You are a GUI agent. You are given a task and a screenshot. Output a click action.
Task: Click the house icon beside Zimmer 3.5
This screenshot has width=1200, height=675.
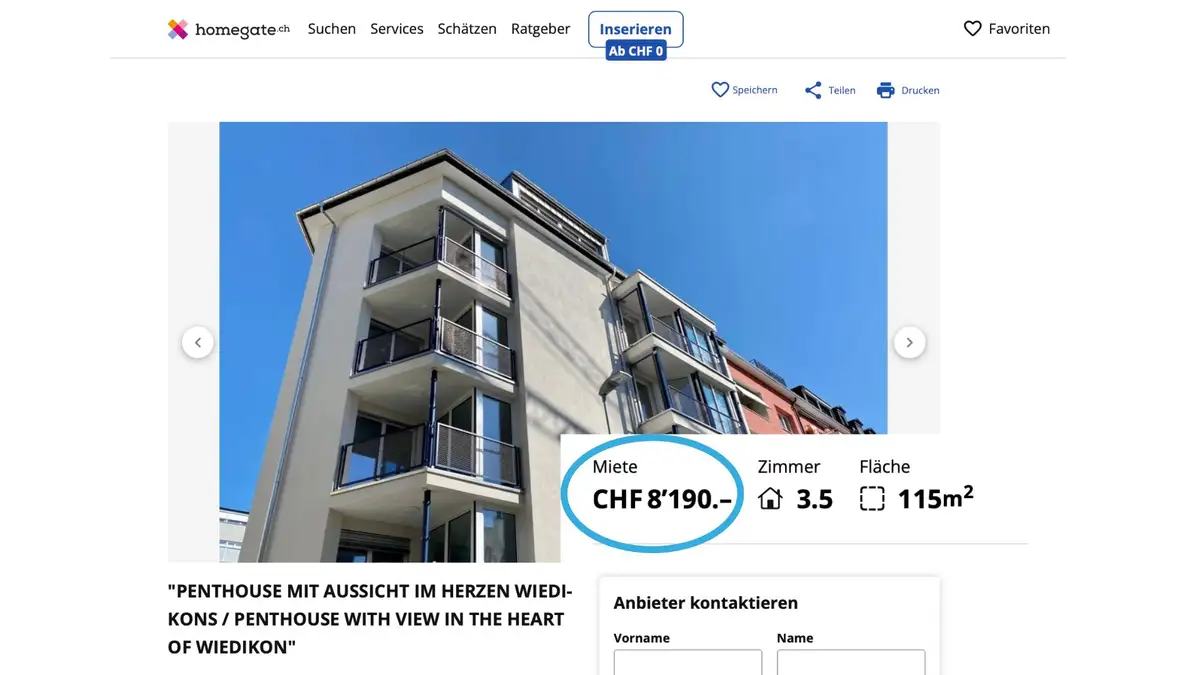click(770, 498)
